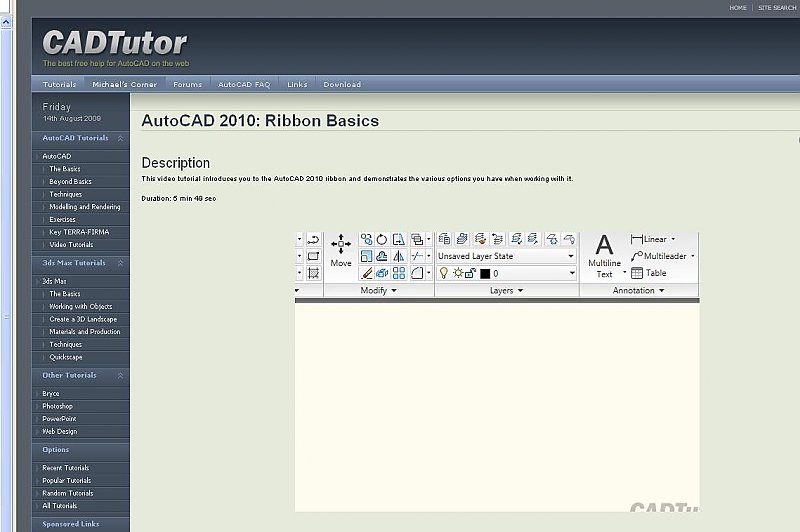The image size is (800, 532).
Task: Open the Video Tutorials sidebar link
Action: pos(71,245)
